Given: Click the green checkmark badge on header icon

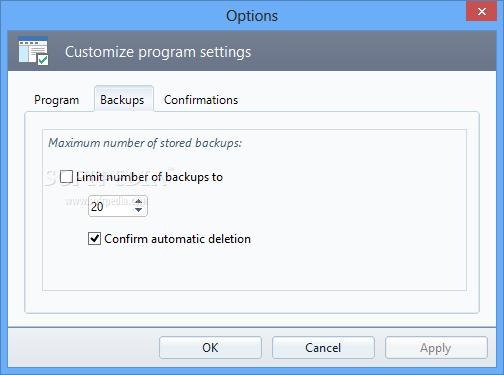Looking at the screenshot, I should 43,60.
